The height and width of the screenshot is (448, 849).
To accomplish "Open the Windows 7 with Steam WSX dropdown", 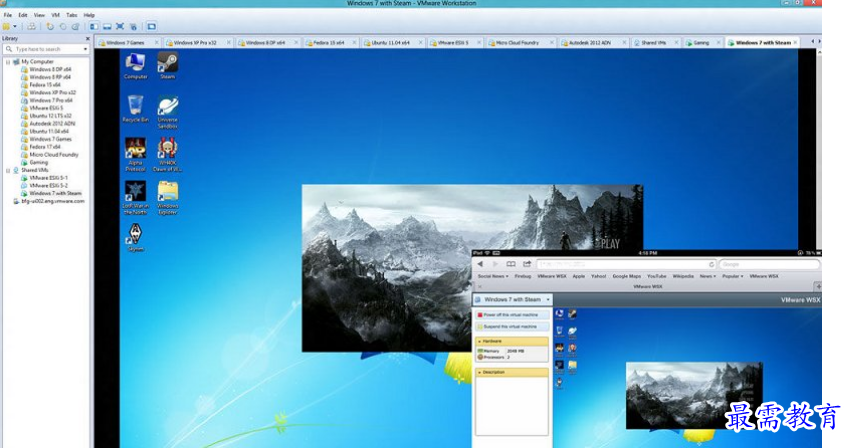I will point(513,300).
